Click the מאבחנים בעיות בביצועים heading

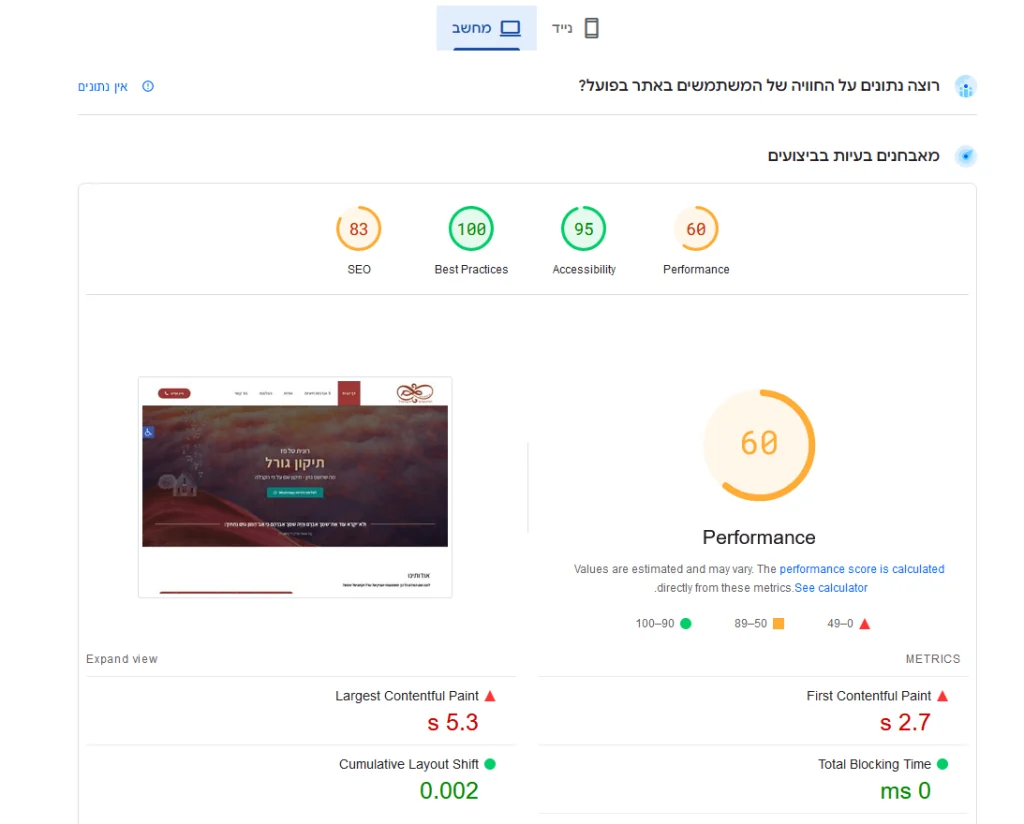click(853, 155)
